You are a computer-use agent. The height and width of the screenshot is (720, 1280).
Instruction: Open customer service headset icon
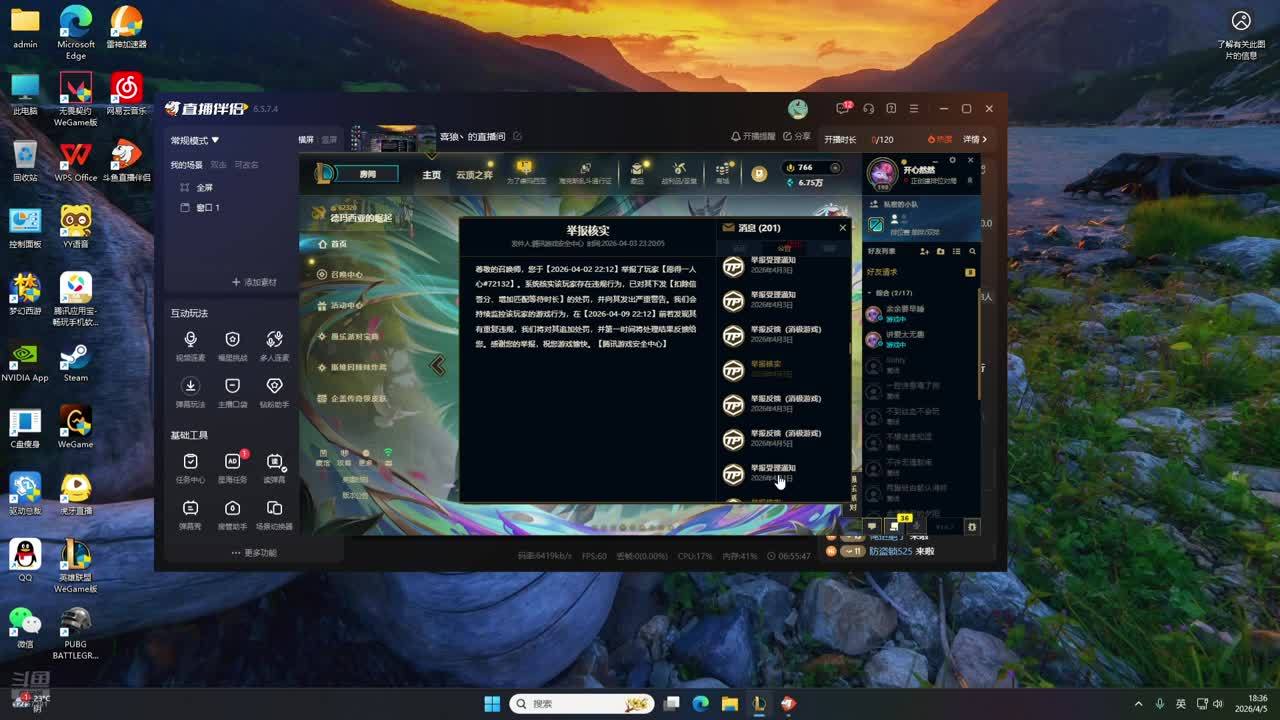[868, 109]
